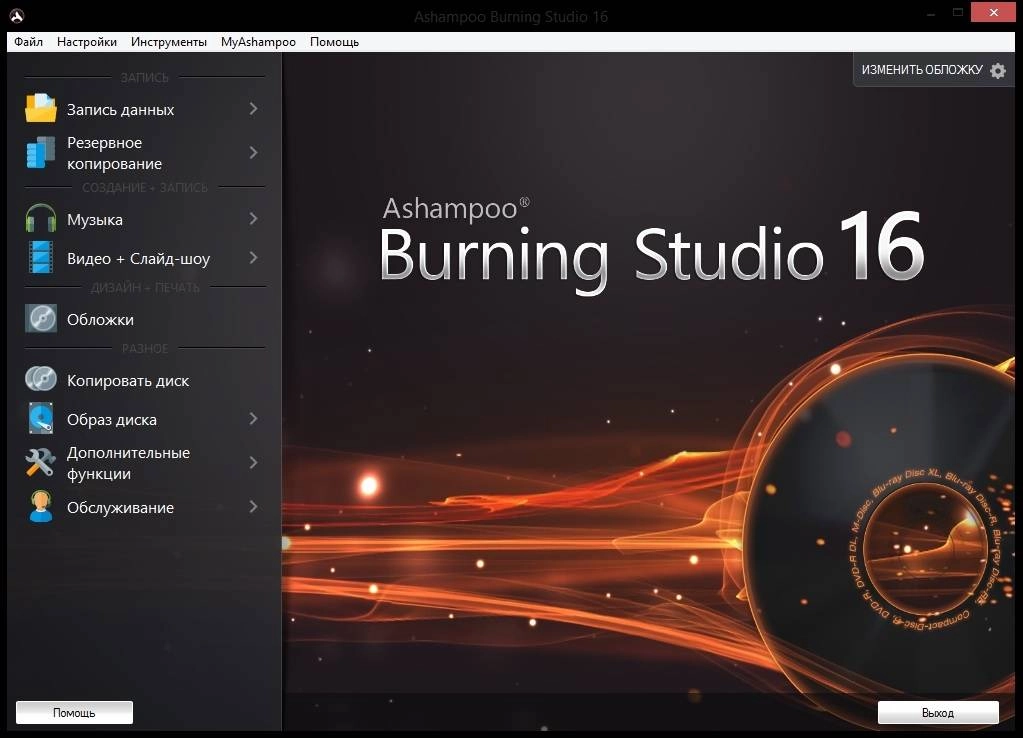Expand the Резервное копирование chevron
The height and width of the screenshot is (738, 1023).
[253, 153]
